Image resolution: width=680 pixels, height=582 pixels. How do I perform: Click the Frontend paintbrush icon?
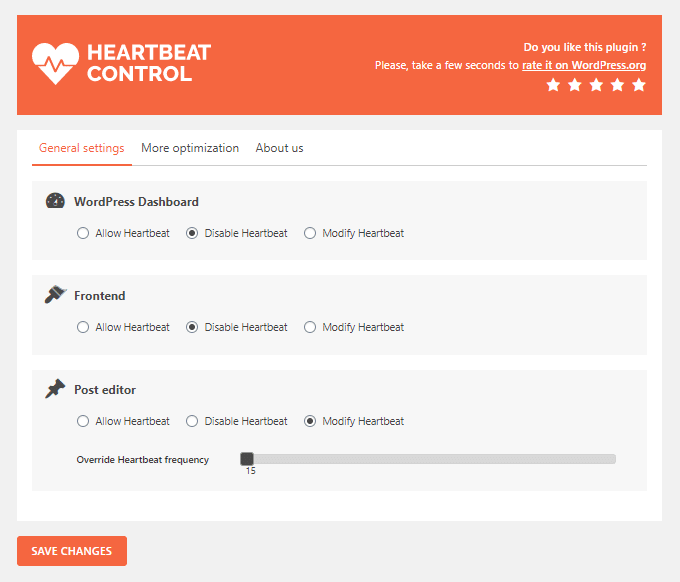pos(55,294)
